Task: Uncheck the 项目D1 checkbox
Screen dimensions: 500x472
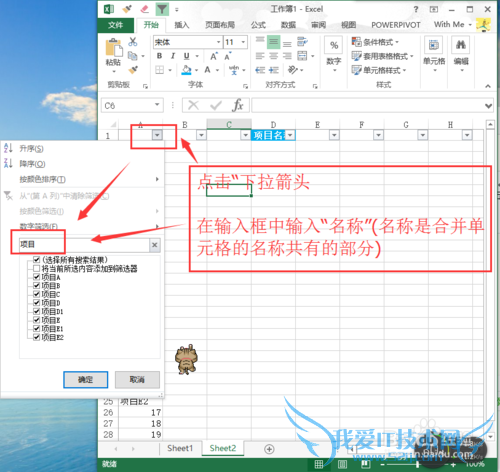Action: point(37,311)
